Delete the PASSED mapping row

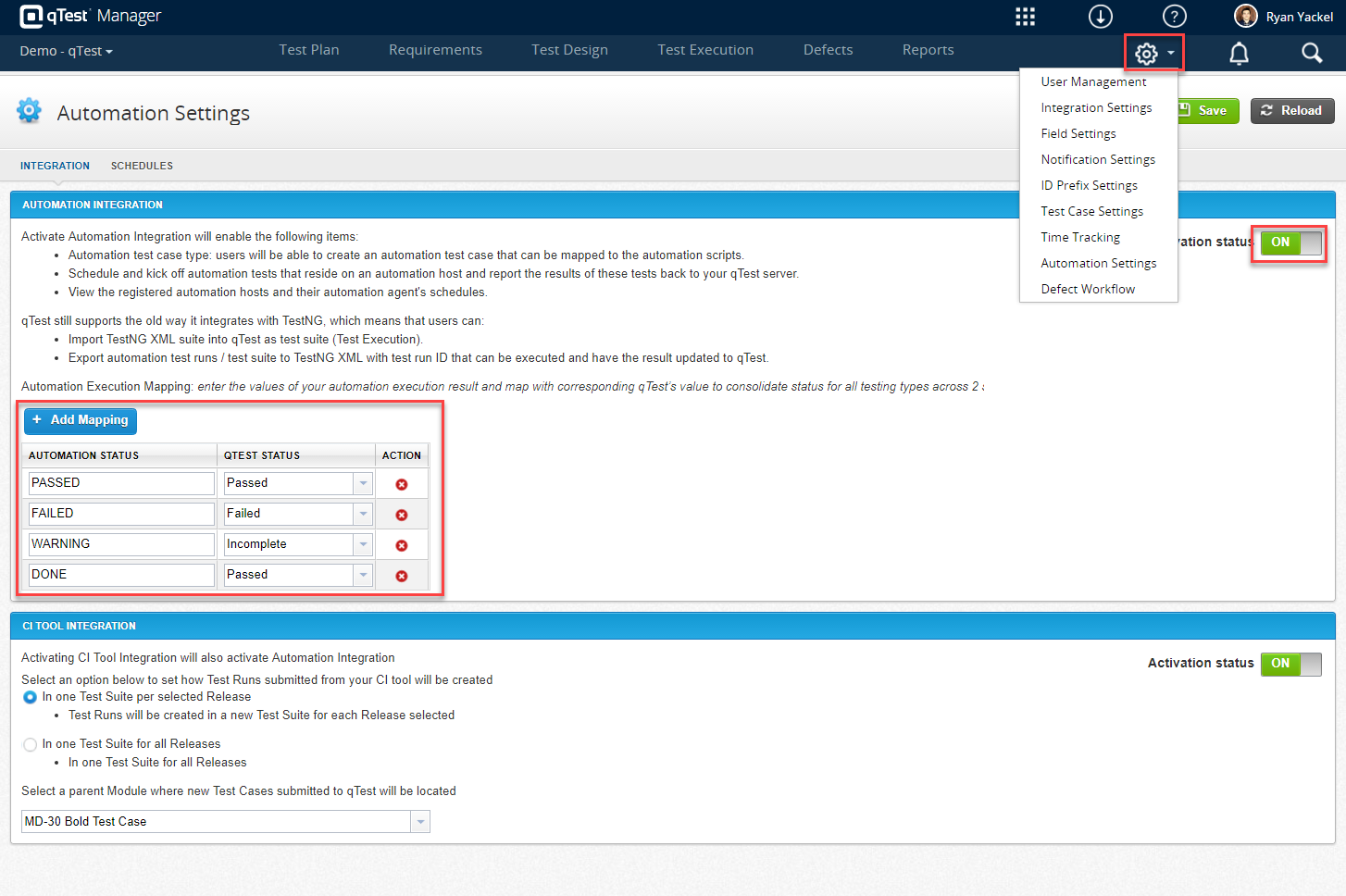(402, 484)
